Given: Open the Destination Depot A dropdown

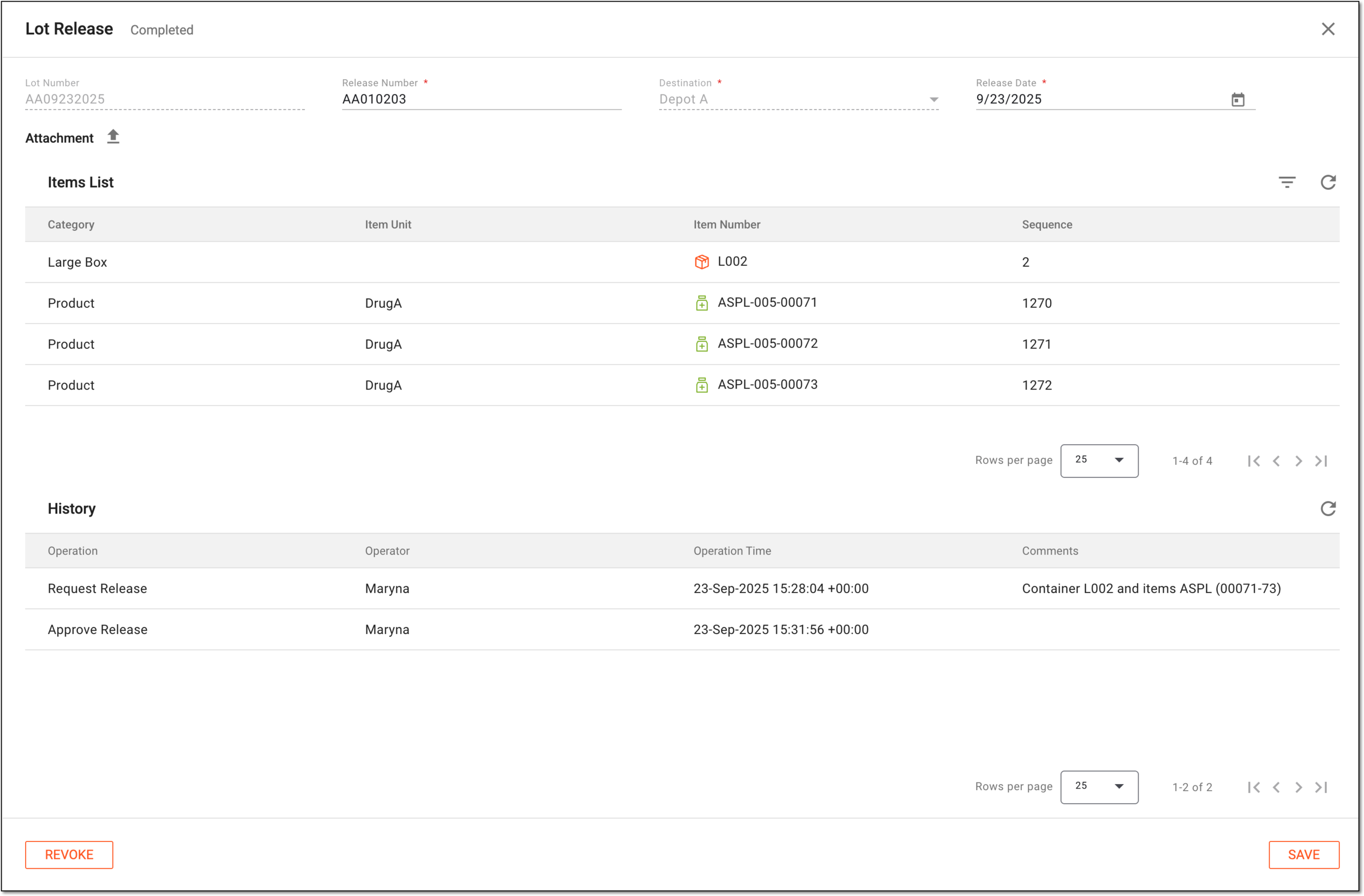Looking at the screenshot, I should tap(798, 99).
